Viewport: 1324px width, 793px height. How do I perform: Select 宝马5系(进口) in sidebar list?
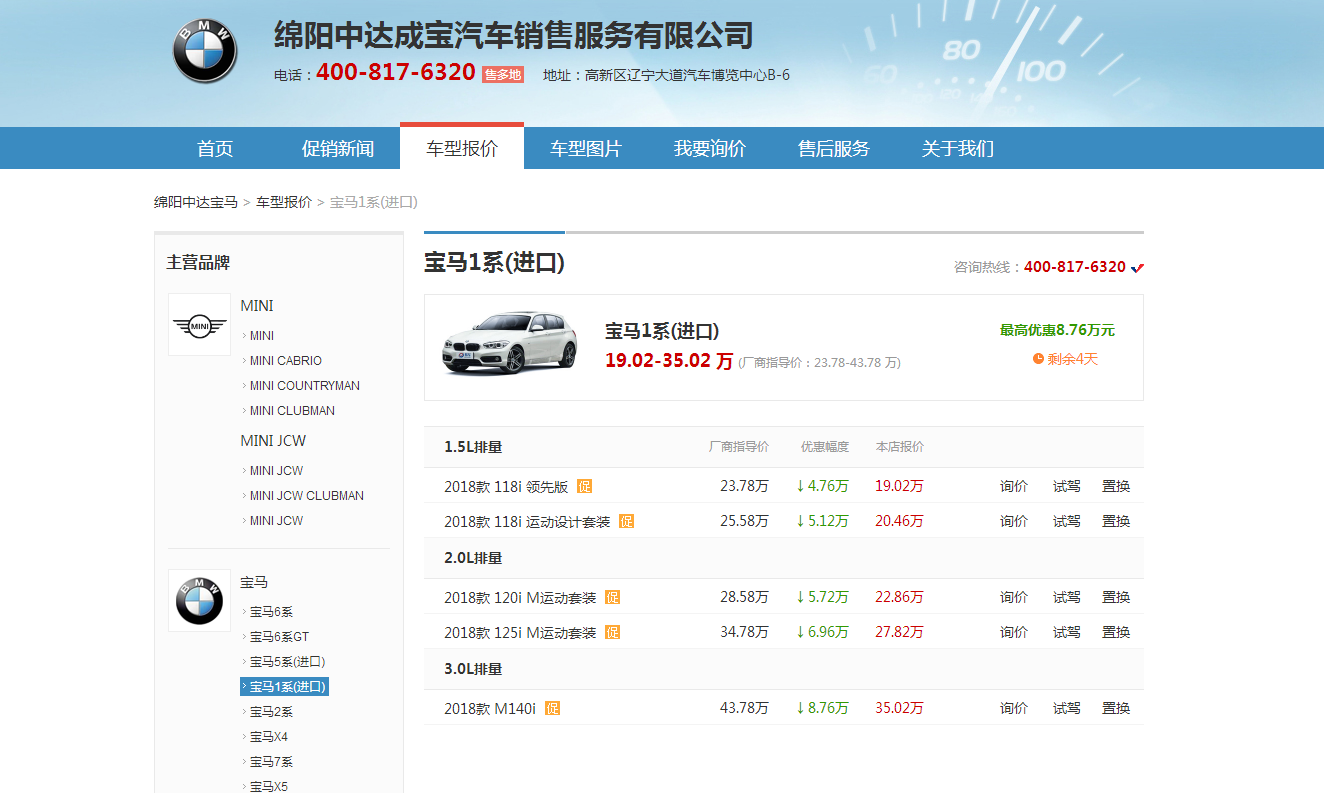[287, 662]
